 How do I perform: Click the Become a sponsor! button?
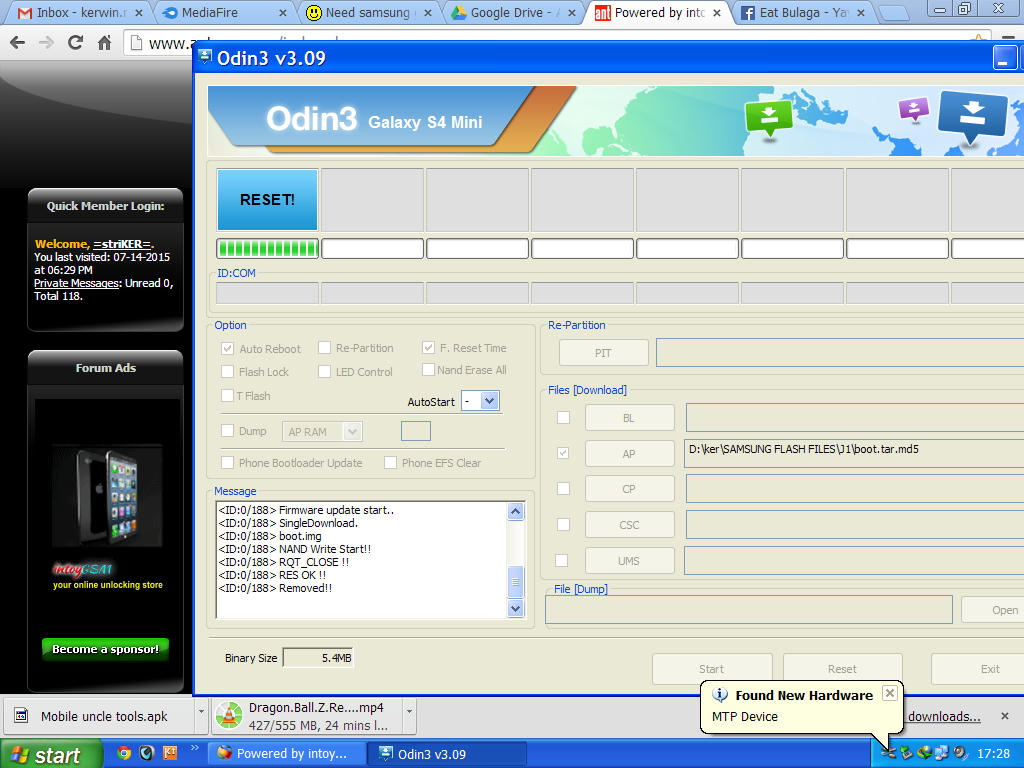click(105, 649)
